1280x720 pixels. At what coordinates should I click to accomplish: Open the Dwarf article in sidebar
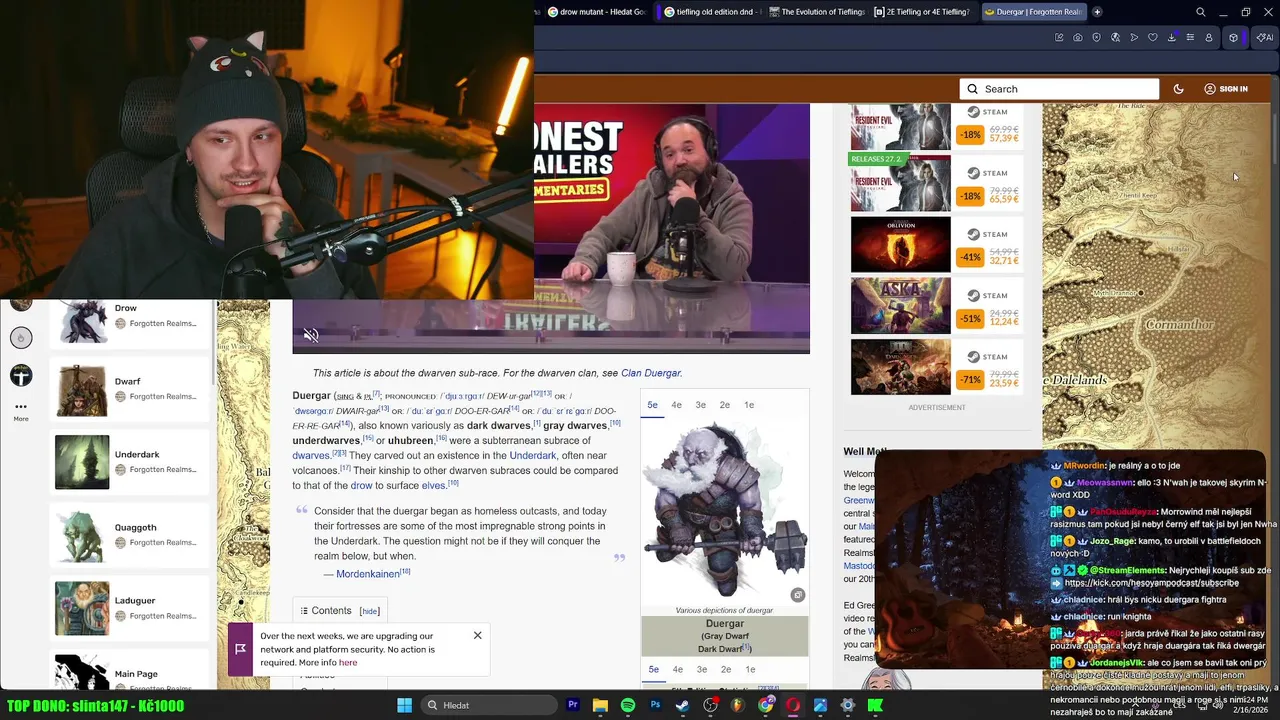(x=128, y=389)
